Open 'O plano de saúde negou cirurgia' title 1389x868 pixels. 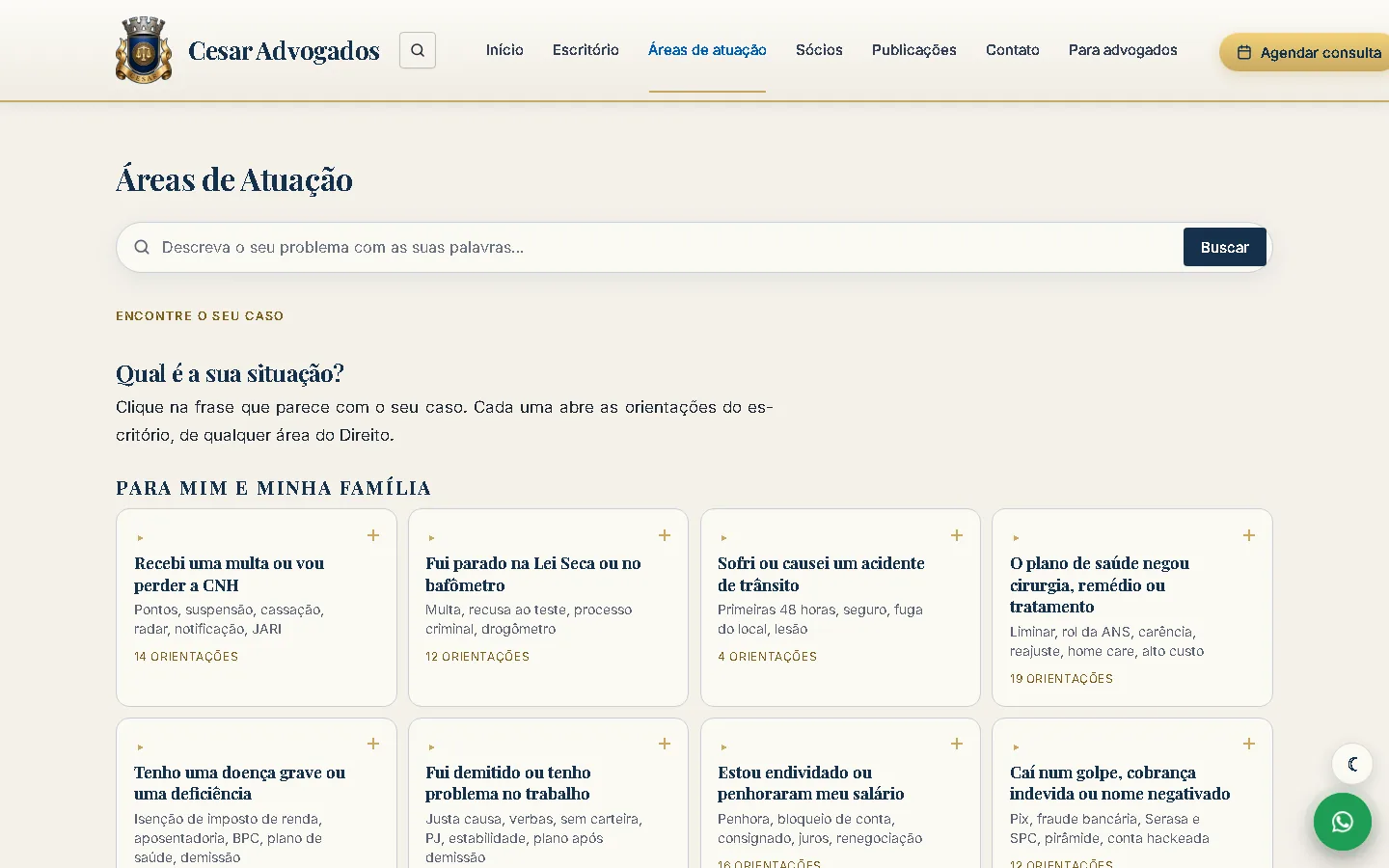(1100, 584)
